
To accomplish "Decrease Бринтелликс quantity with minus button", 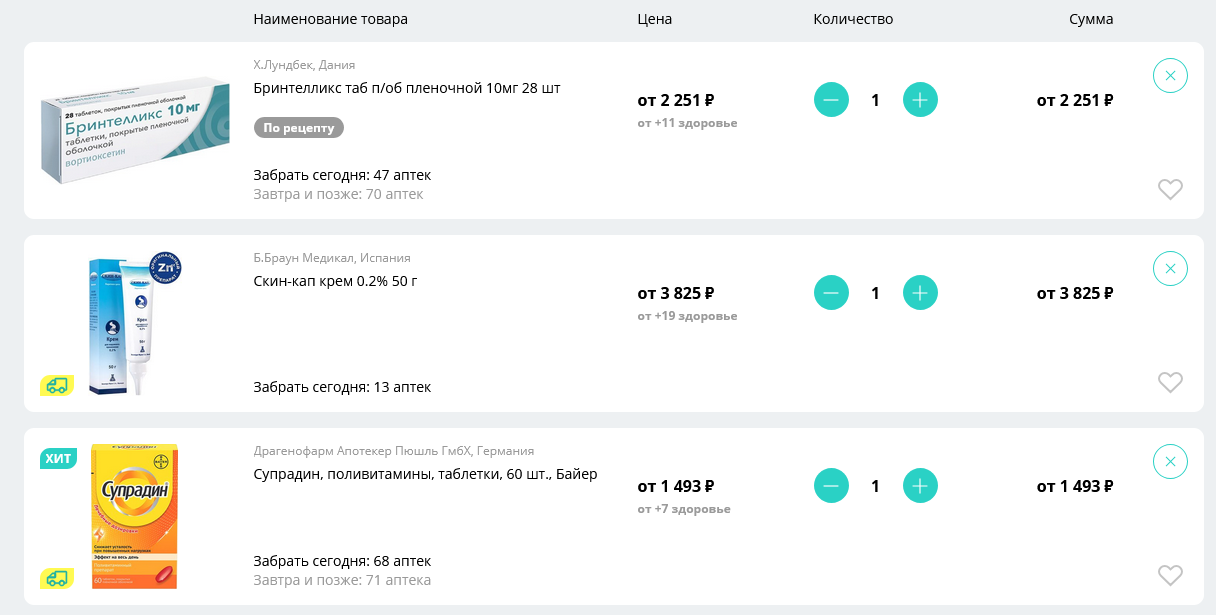I will [831, 100].
